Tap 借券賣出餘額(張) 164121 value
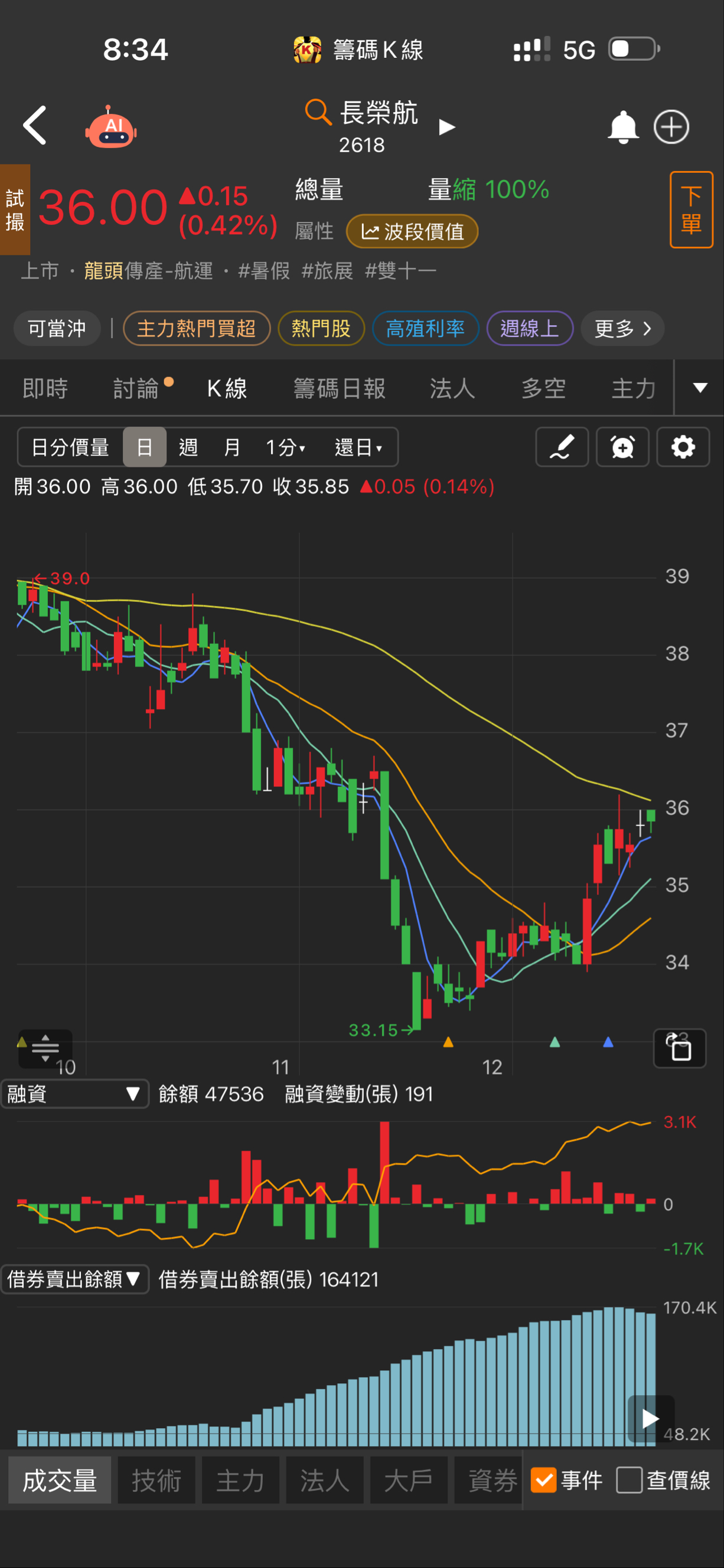 [269, 1279]
